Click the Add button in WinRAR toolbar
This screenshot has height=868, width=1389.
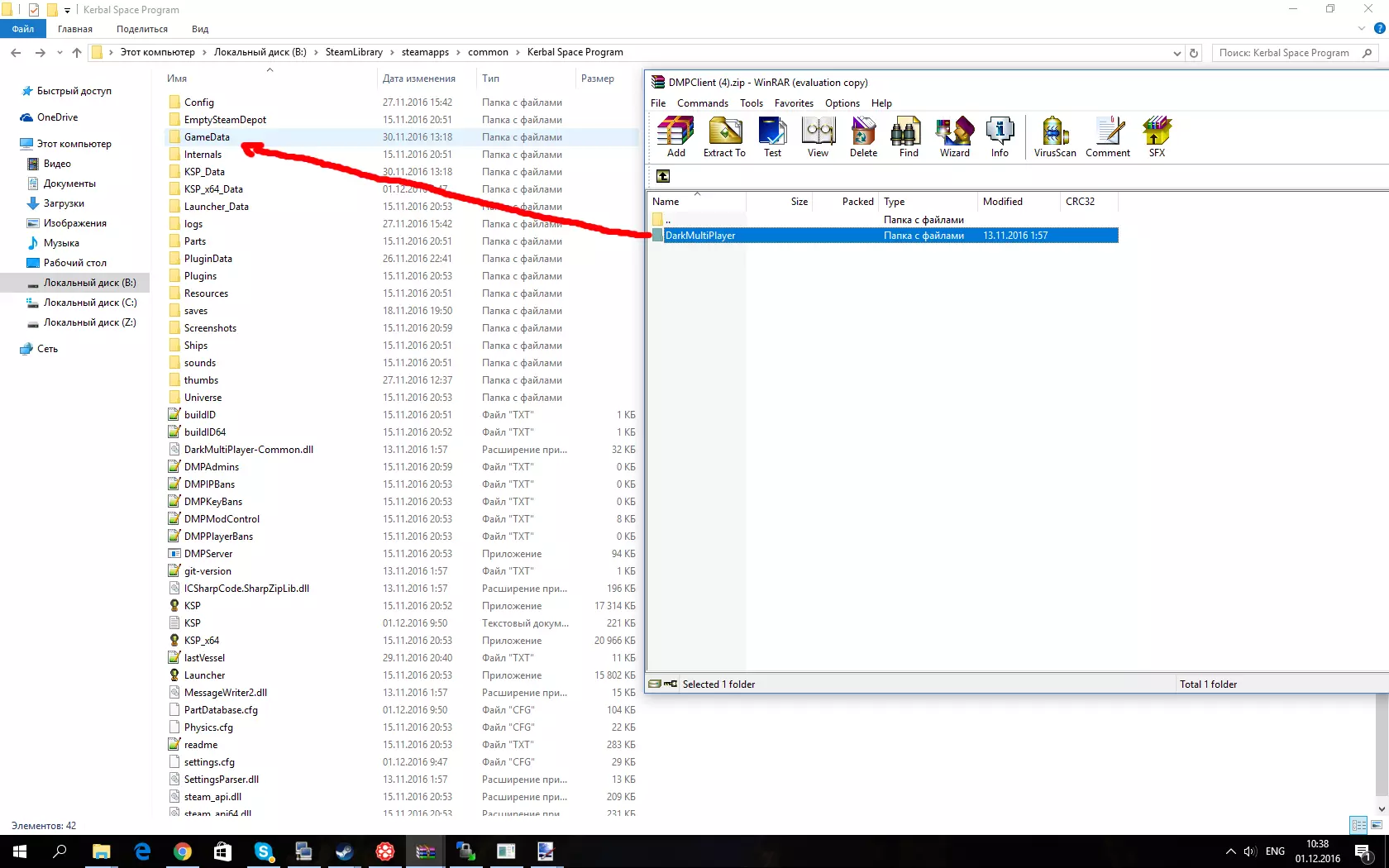(x=676, y=136)
